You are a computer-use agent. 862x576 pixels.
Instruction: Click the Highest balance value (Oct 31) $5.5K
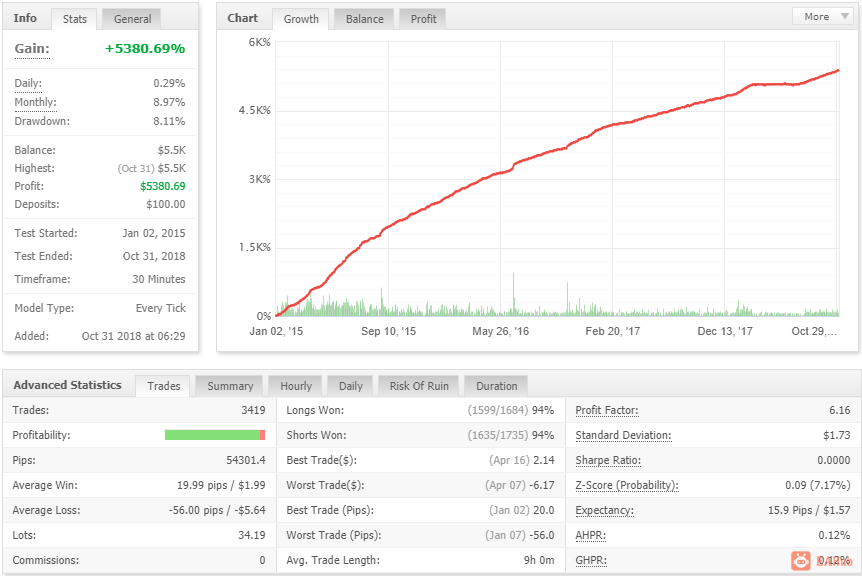152,168
